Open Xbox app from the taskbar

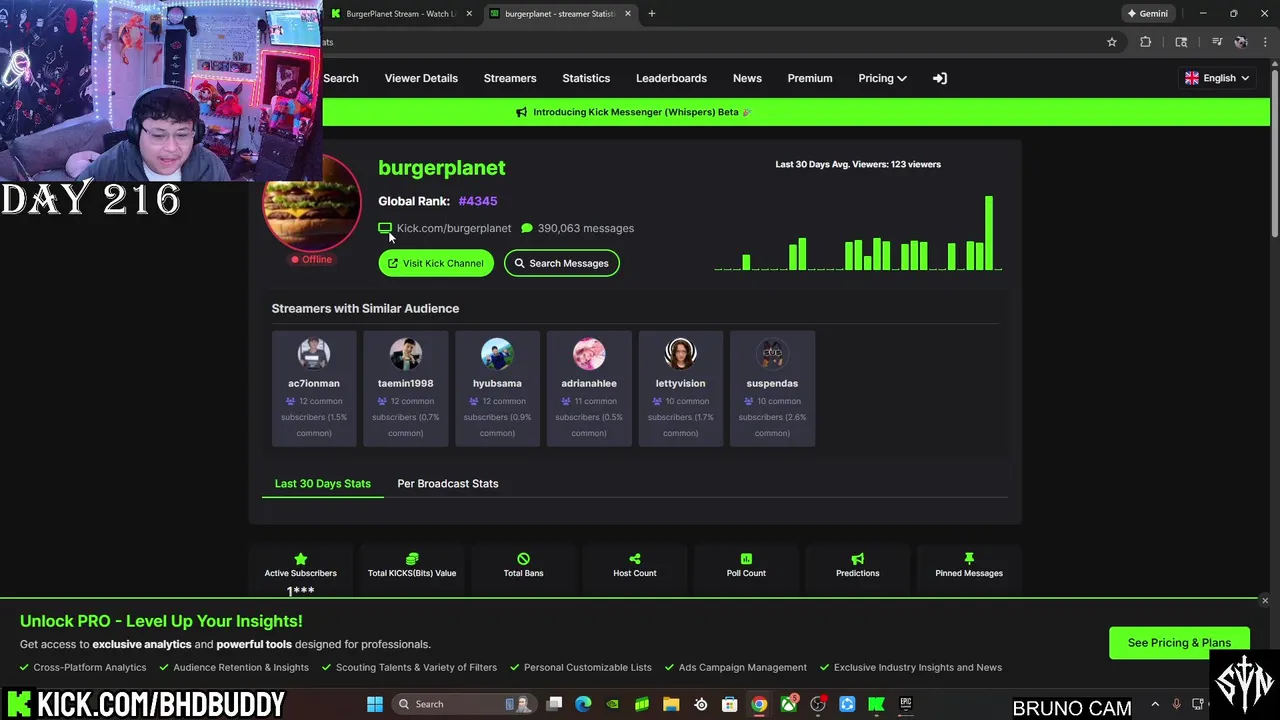coord(789,704)
